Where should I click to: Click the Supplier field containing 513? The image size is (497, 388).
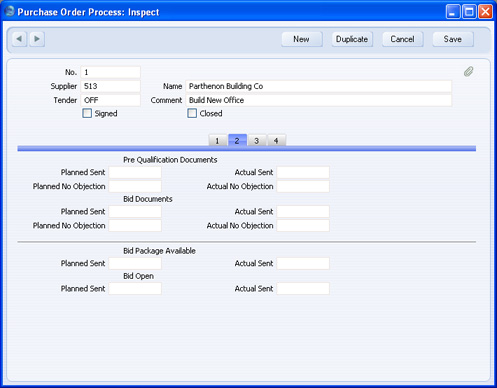(110, 86)
